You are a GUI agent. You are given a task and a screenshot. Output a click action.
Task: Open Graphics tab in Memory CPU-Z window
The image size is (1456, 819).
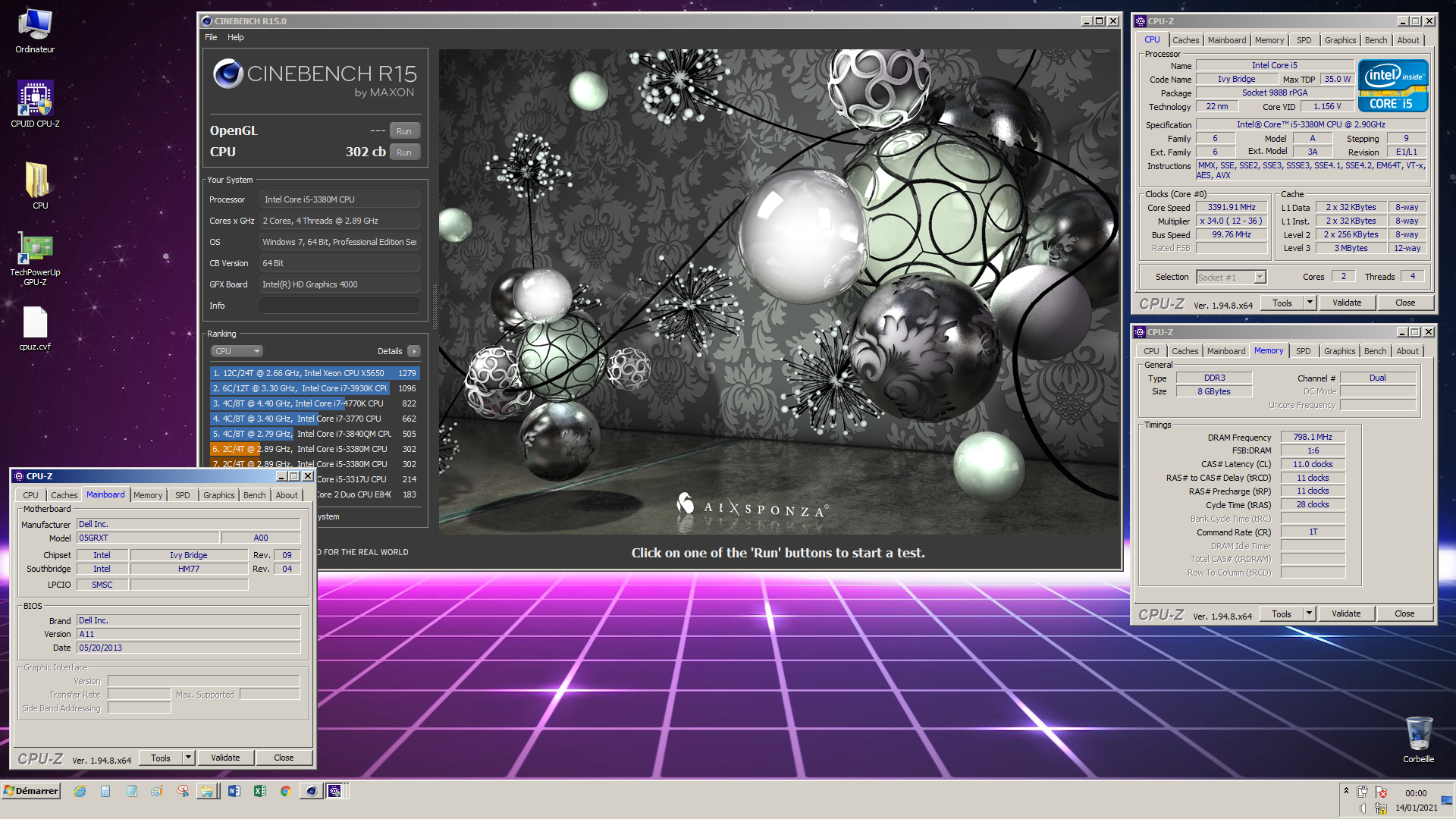1339,351
